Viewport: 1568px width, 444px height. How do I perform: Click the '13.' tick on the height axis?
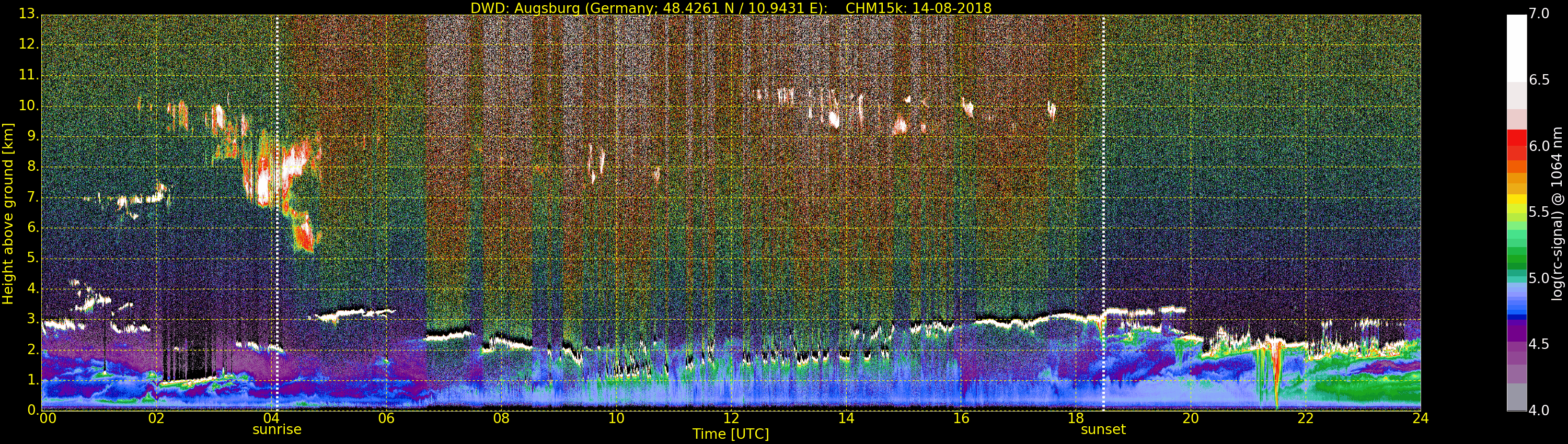click(x=29, y=15)
